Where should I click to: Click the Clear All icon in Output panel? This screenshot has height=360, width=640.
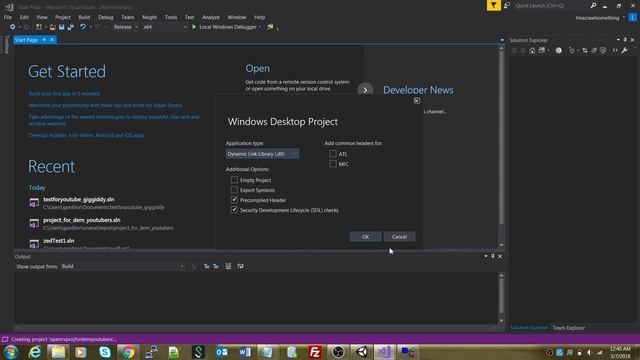click(x=228, y=266)
